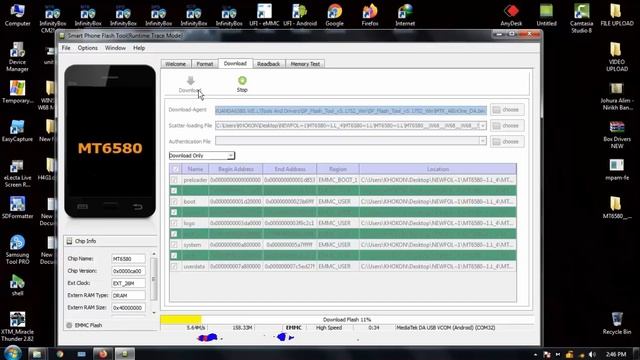
Task: Toggle checkbox in green row below logo
Action: click(x=174, y=234)
